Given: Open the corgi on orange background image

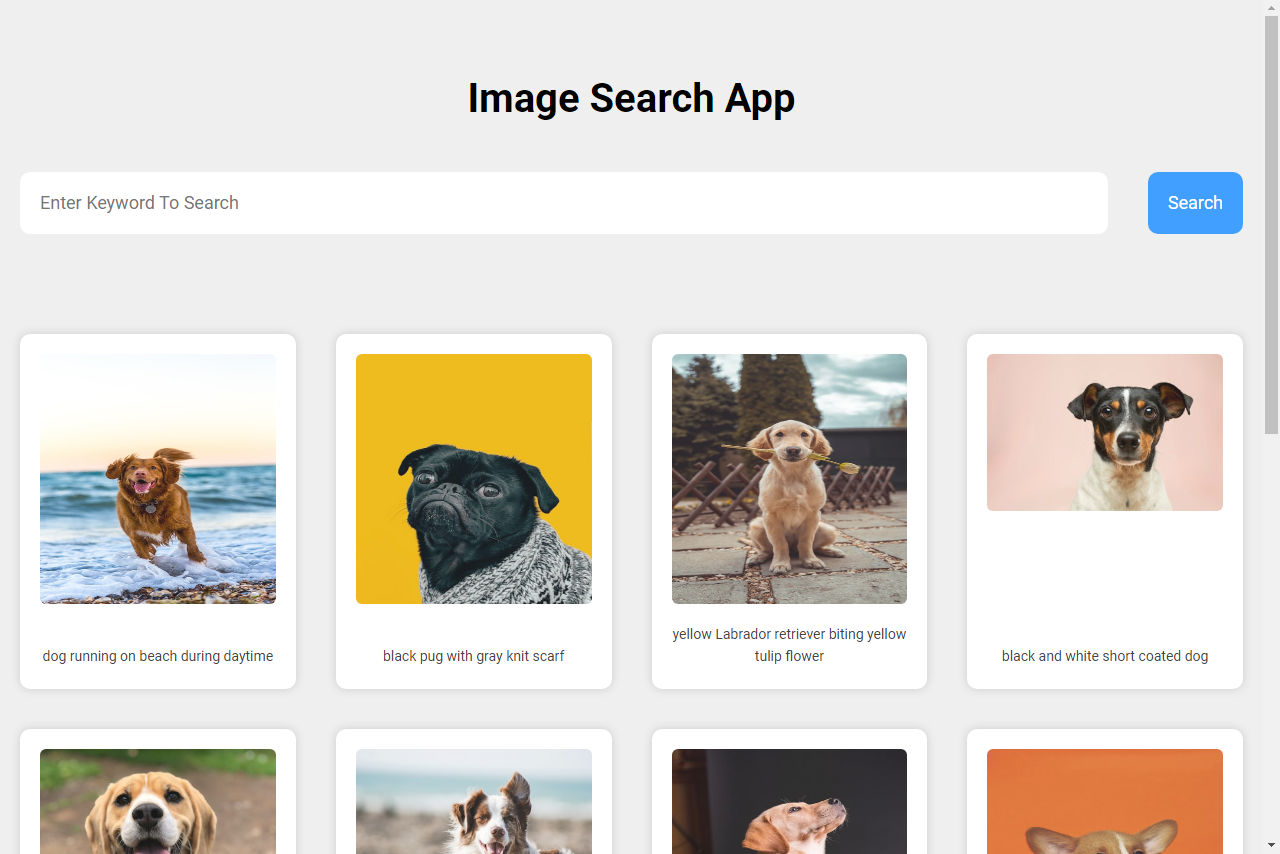Looking at the screenshot, I should tap(1104, 801).
